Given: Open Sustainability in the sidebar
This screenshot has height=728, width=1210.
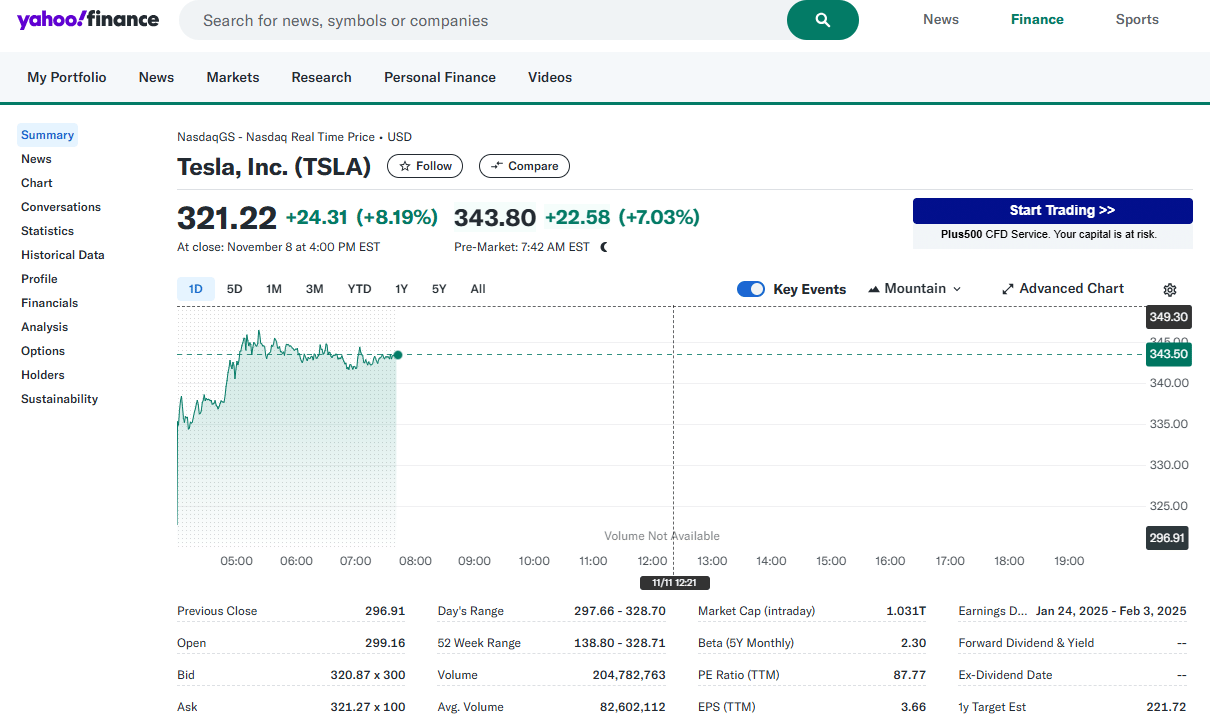Looking at the screenshot, I should click(x=60, y=399).
